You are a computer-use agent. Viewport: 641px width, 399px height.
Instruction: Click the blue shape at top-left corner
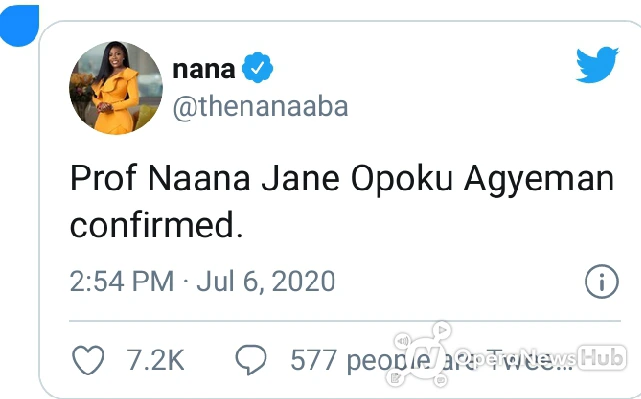19,25
